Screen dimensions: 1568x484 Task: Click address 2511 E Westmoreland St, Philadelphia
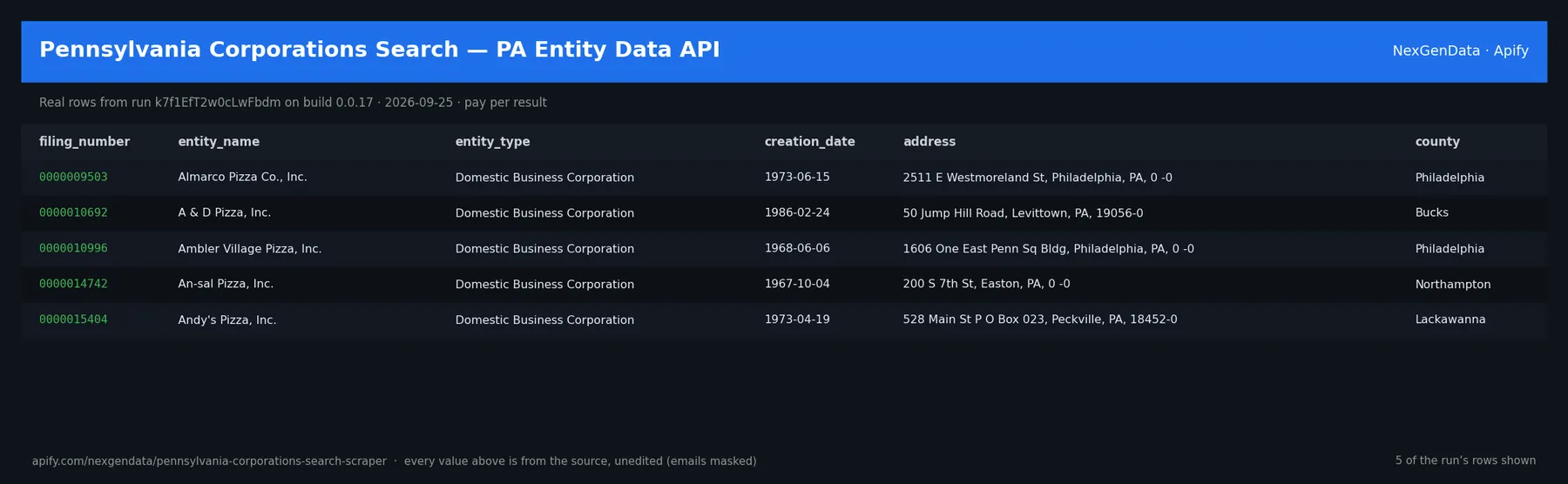coord(1037,178)
